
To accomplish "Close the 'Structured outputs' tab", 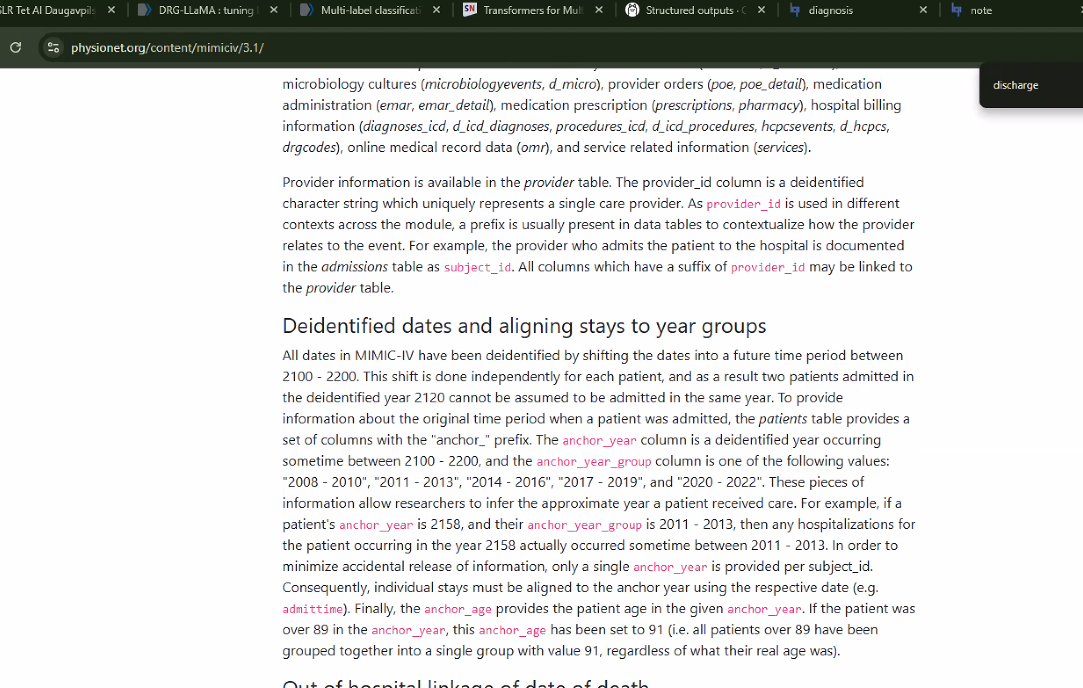I will pos(761,10).
